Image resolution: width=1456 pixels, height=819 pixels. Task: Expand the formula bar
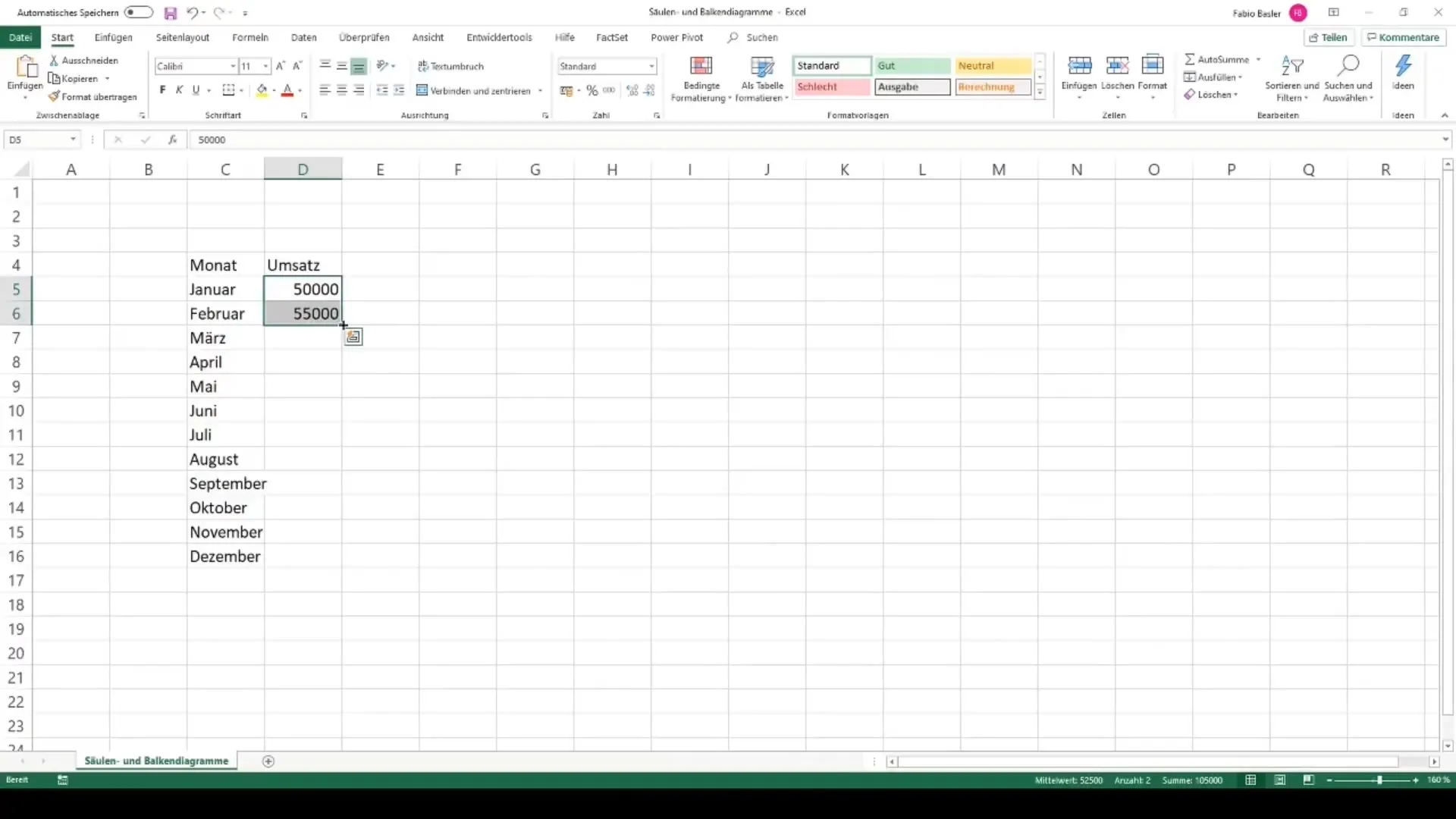click(x=1445, y=140)
